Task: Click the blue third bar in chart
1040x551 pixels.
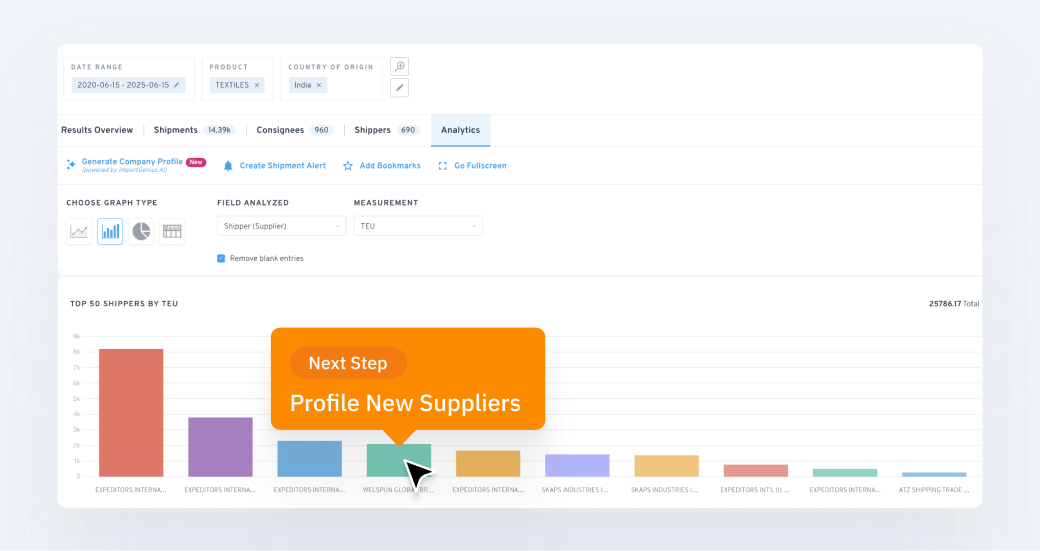Action: [310, 459]
